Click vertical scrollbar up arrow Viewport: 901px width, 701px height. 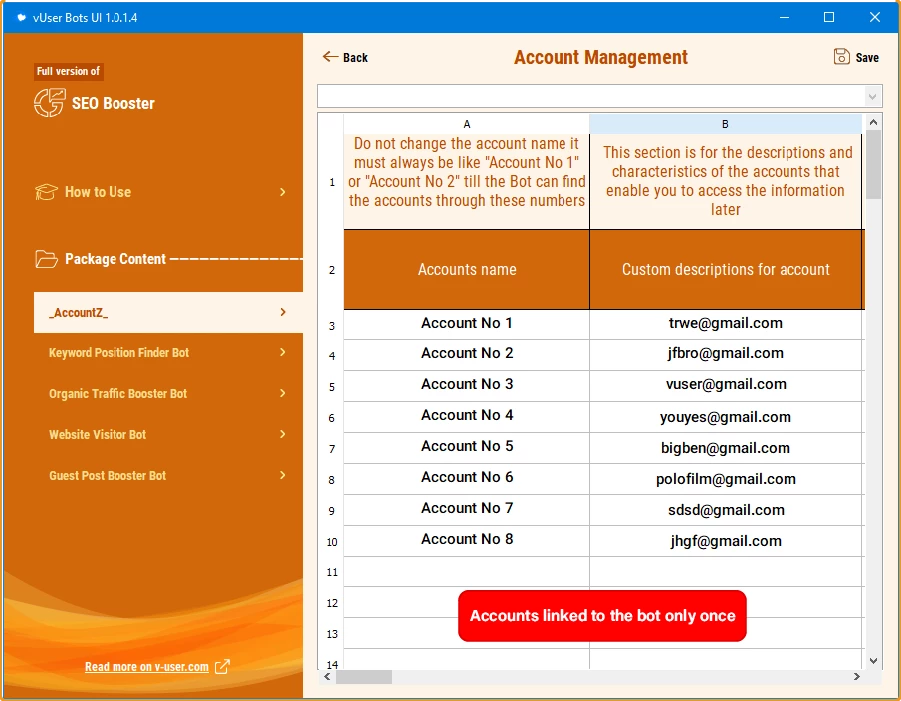(x=873, y=122)
